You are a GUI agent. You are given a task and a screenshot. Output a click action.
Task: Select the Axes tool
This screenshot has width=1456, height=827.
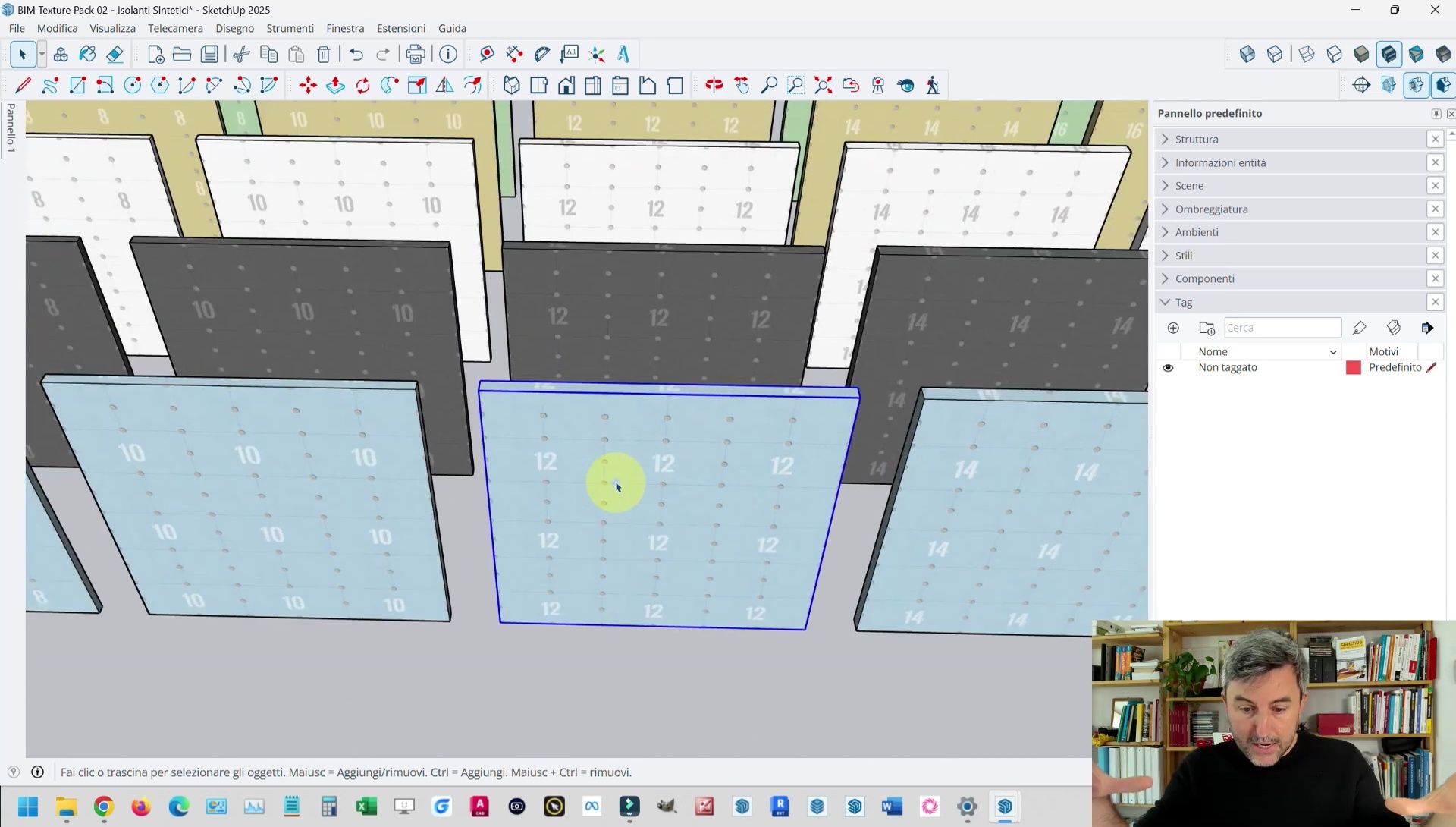click(597, 54)
